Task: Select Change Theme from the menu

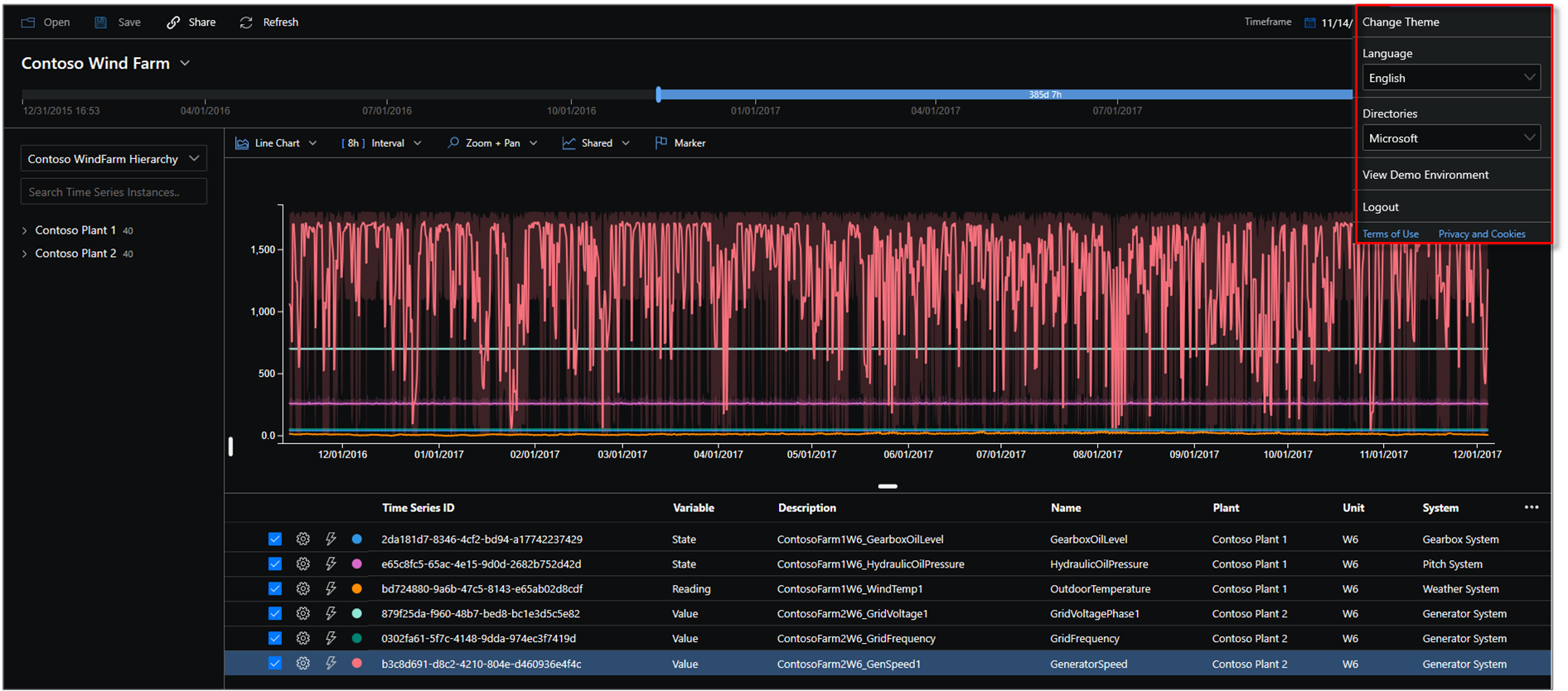Action: coord(1401,22)
